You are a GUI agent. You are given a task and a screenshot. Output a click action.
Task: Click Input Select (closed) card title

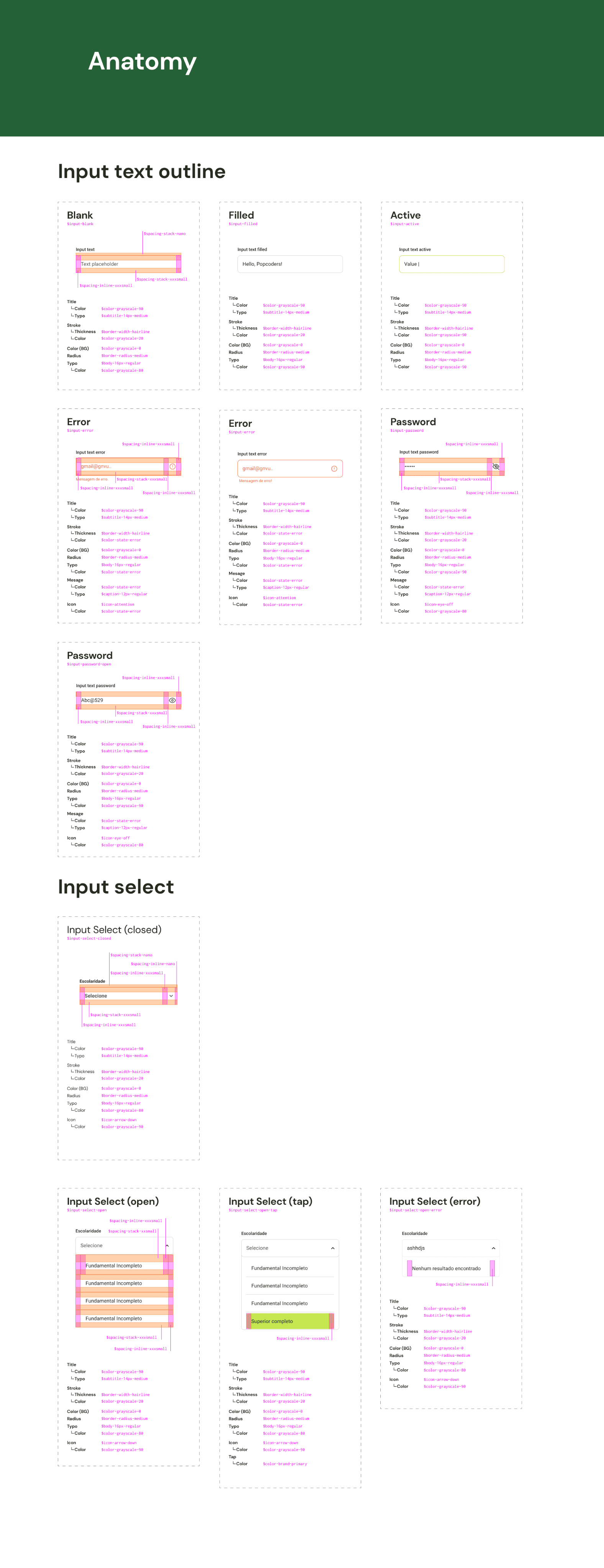point(115,929)
